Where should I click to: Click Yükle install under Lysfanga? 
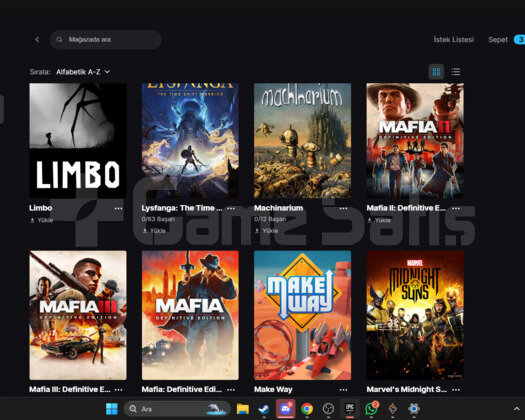click(x=154, y=230)
